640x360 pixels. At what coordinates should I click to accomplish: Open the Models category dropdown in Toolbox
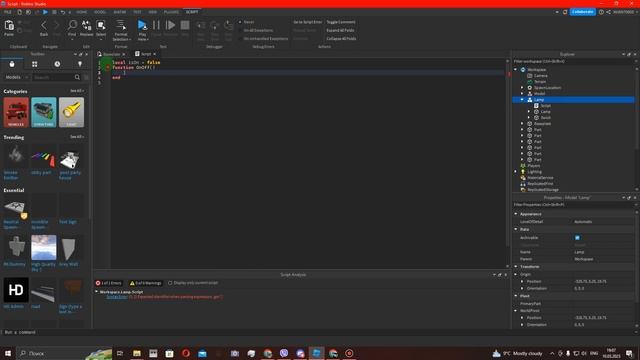tap(16, 77)
